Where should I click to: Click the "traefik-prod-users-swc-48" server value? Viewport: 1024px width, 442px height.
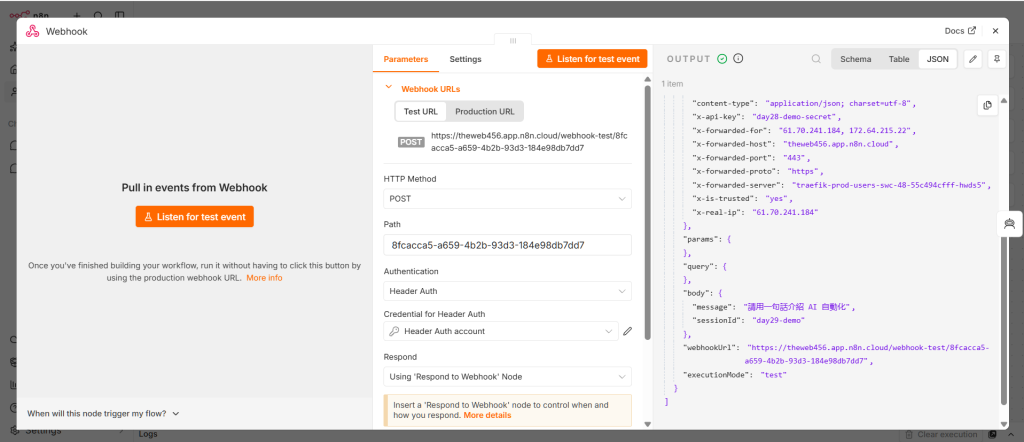[891, 185]
